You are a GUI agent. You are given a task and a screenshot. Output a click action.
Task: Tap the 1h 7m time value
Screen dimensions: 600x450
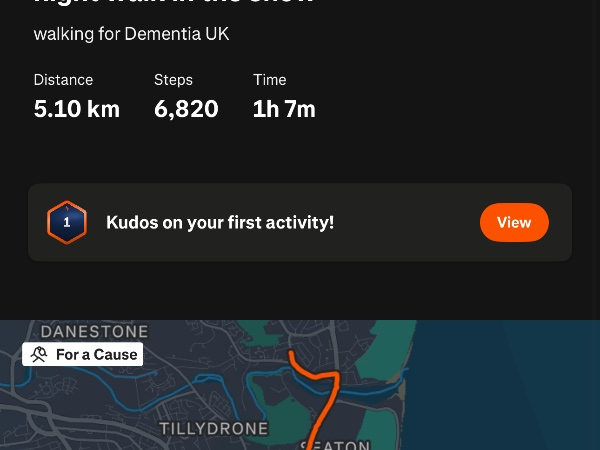pos(284,109)
